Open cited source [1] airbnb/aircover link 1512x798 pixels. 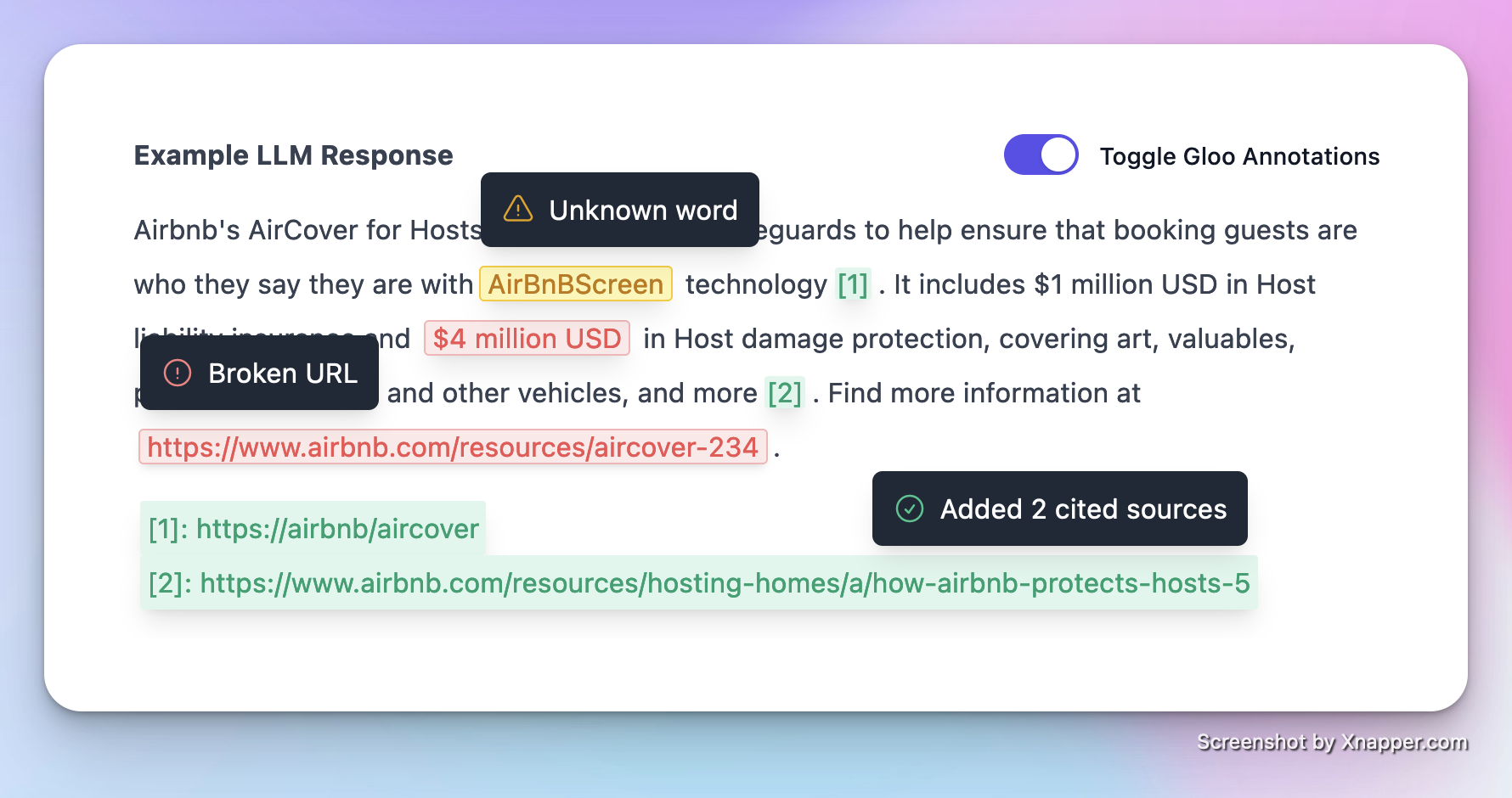point(313,529)
